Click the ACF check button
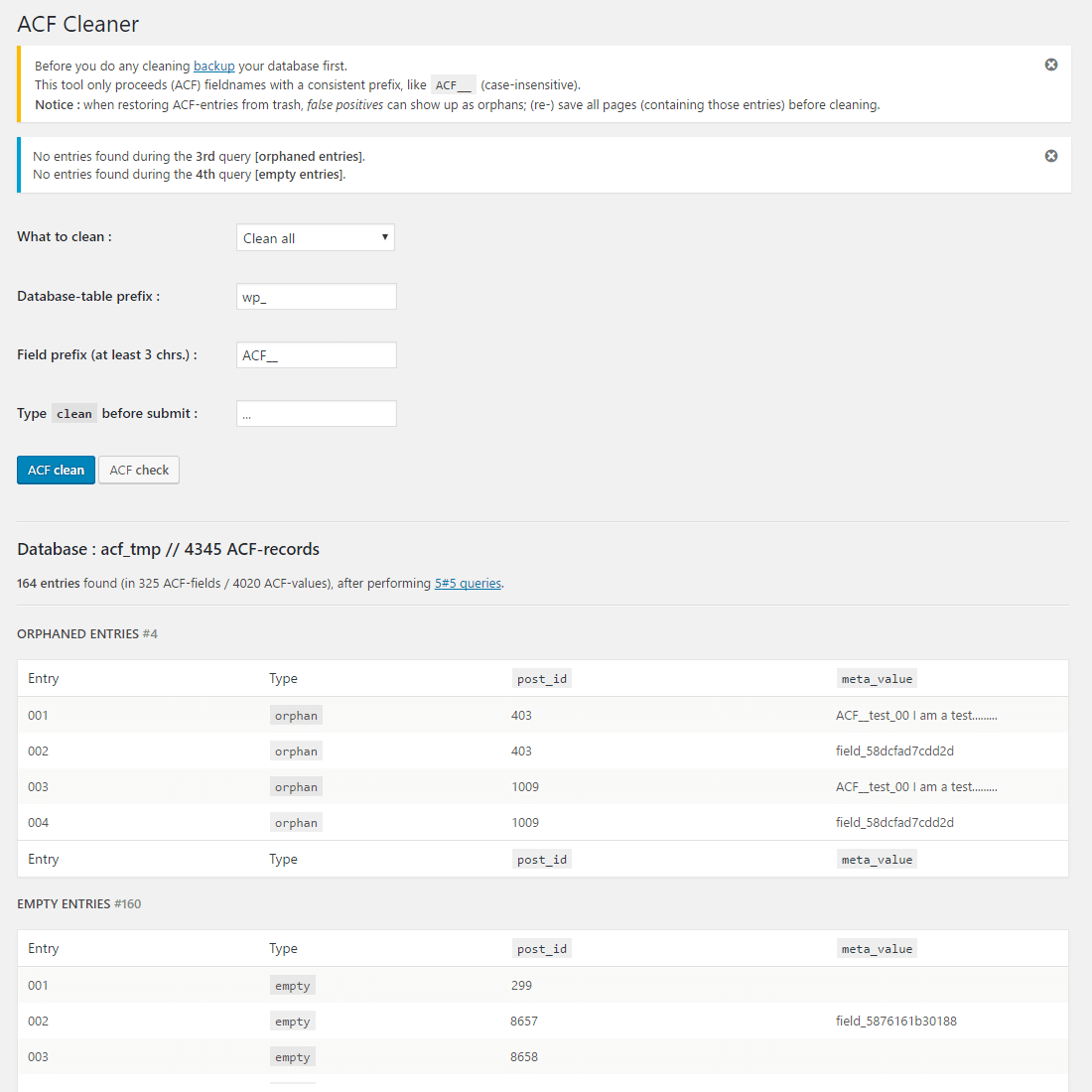 pyautogui.click(x=139, y=471)
